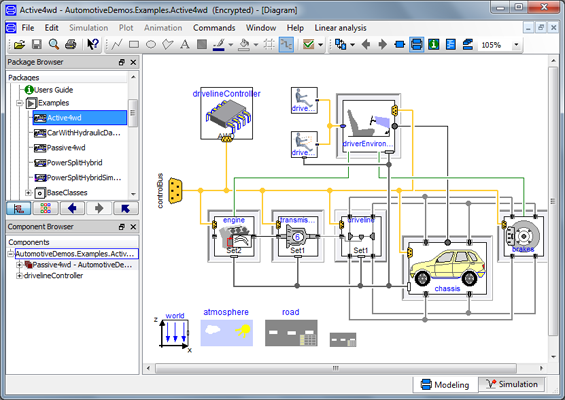
Task: Expand drivelineController component node
Action: [19, 276]
